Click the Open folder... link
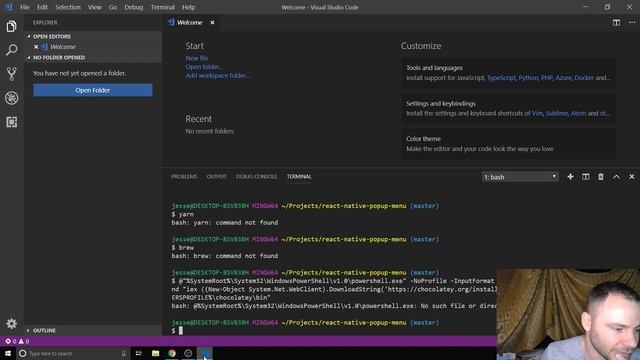This screenshot has height=360, width=640. click(x=204, y=67)
